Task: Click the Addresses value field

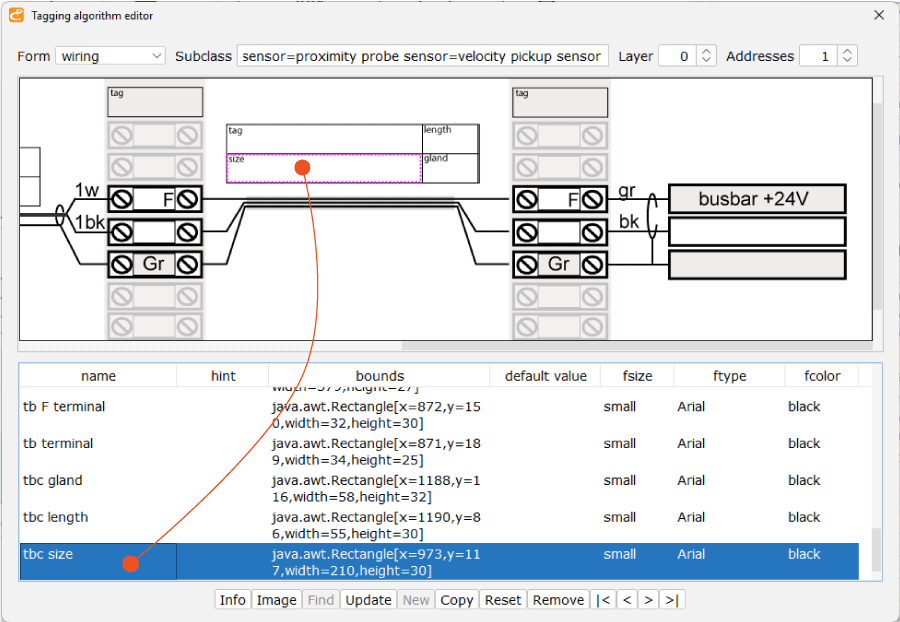Action: coord(818,56)
